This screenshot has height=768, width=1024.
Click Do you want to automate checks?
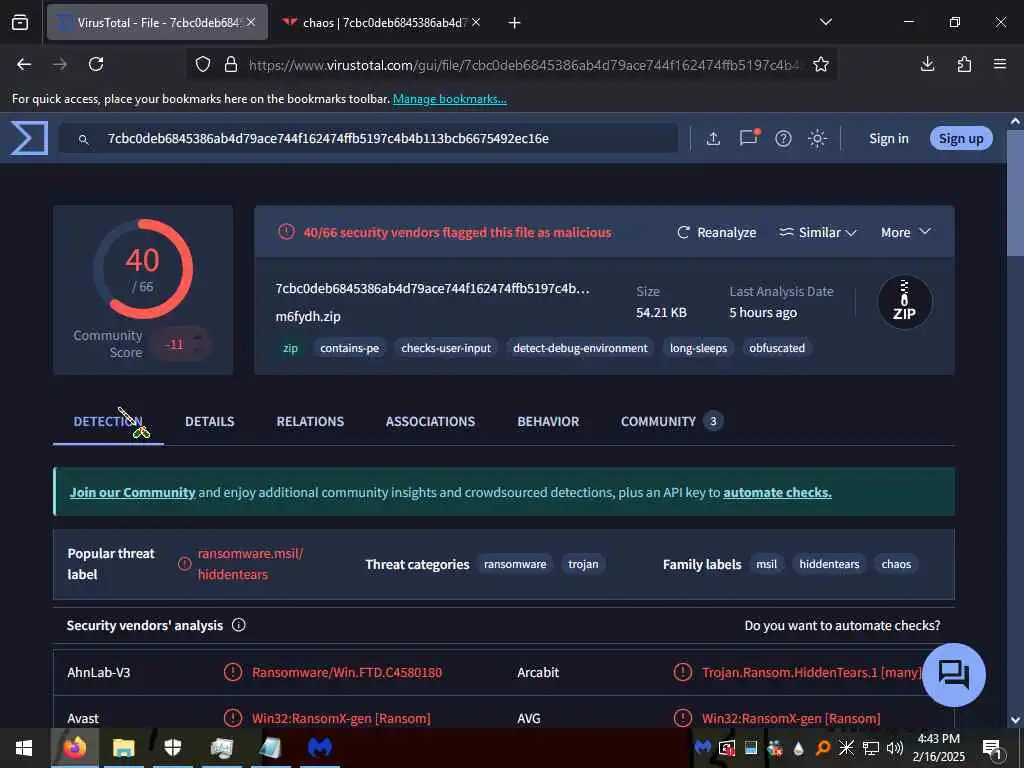click(x=842, y=626)
